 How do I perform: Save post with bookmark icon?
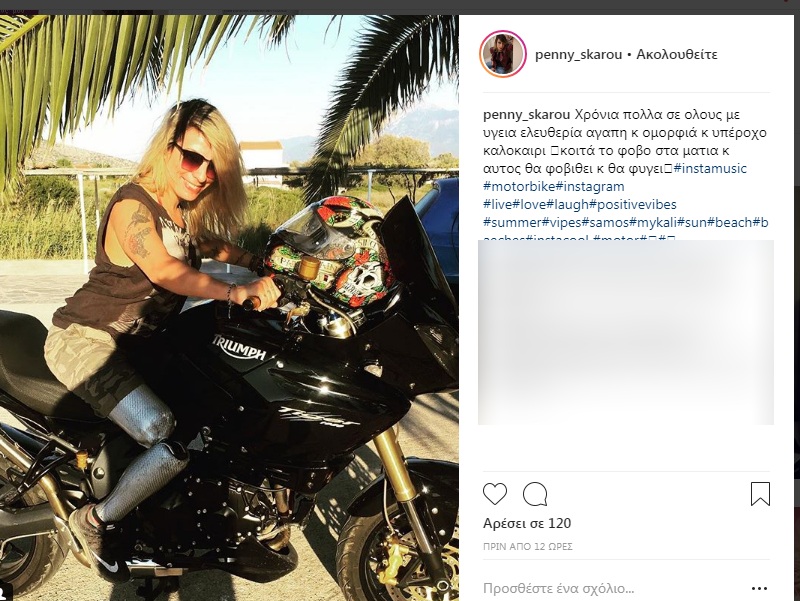760,494
